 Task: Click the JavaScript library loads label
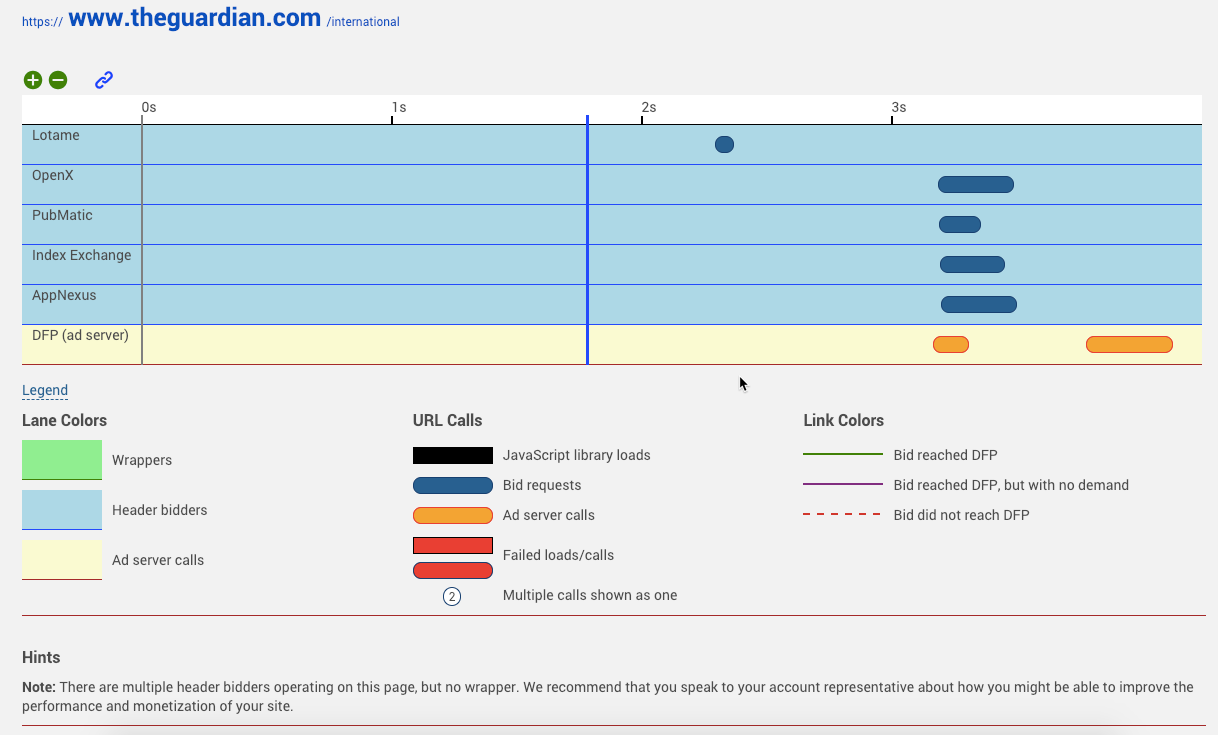coord(577,455)
